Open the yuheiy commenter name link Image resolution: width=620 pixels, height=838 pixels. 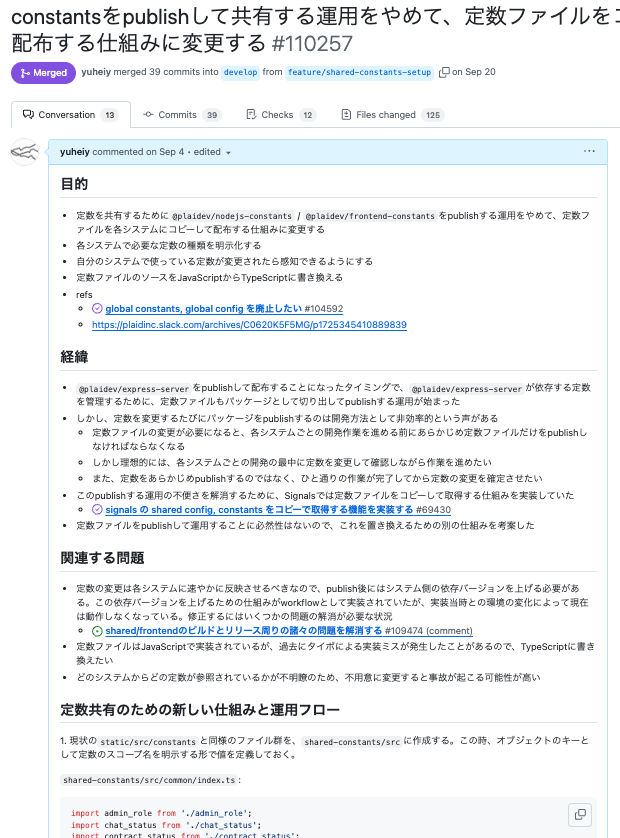pyautogui.click(x=75, y=152)
